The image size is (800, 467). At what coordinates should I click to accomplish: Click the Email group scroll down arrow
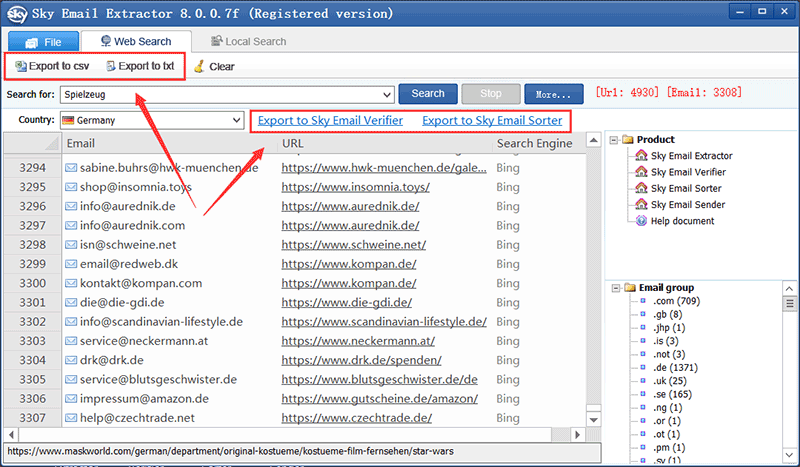789,455
